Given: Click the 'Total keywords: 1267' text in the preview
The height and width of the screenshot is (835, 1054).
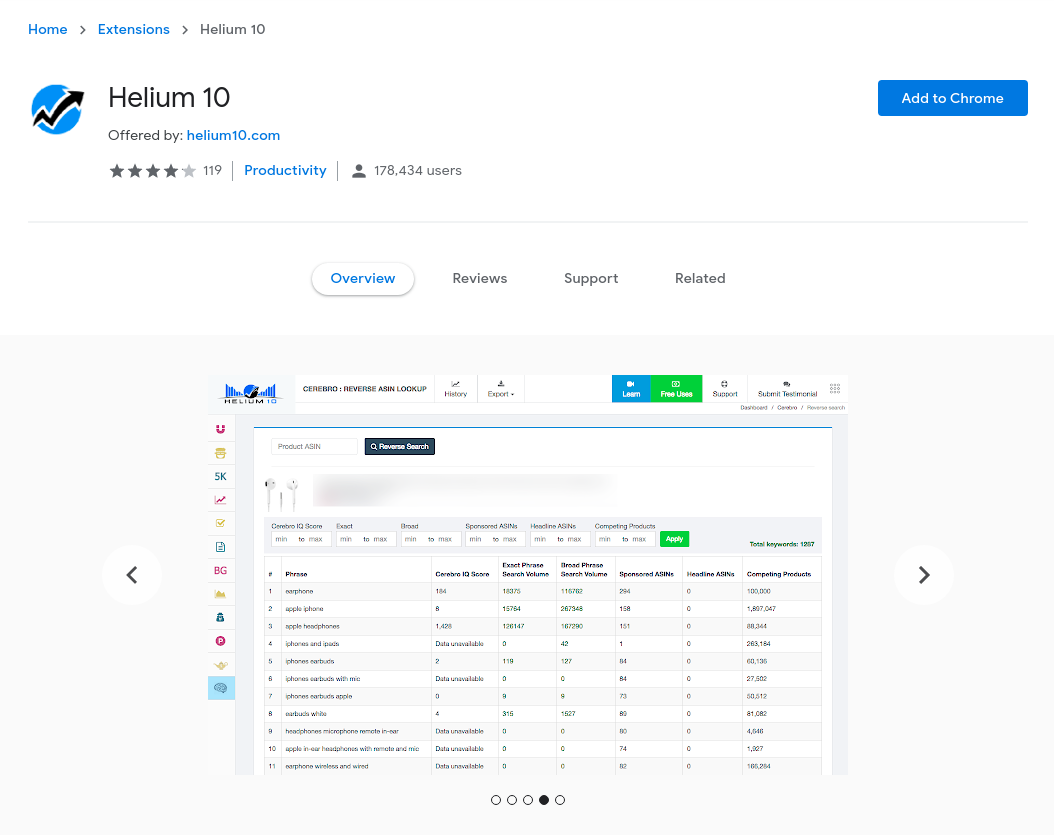Looking at the screenshot, I should point(782,545).
